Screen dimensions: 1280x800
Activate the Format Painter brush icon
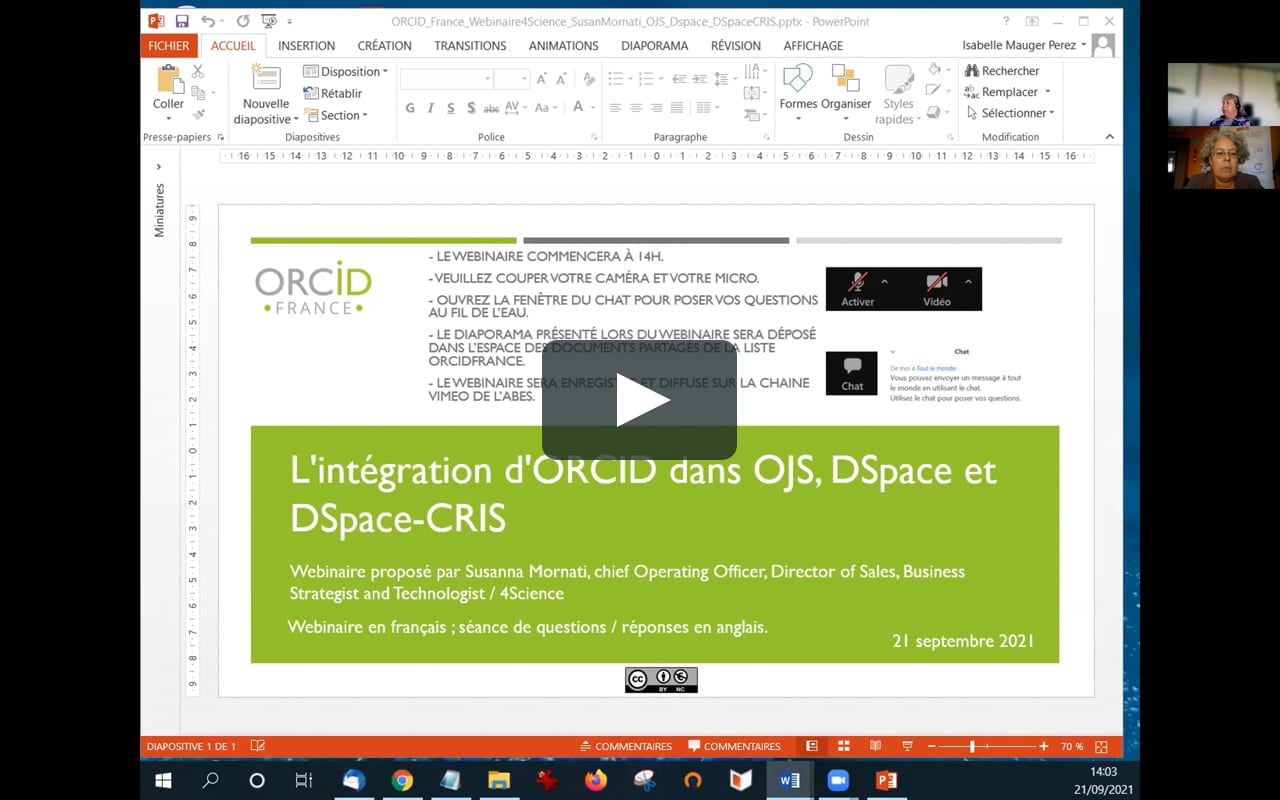coord(198,114)
